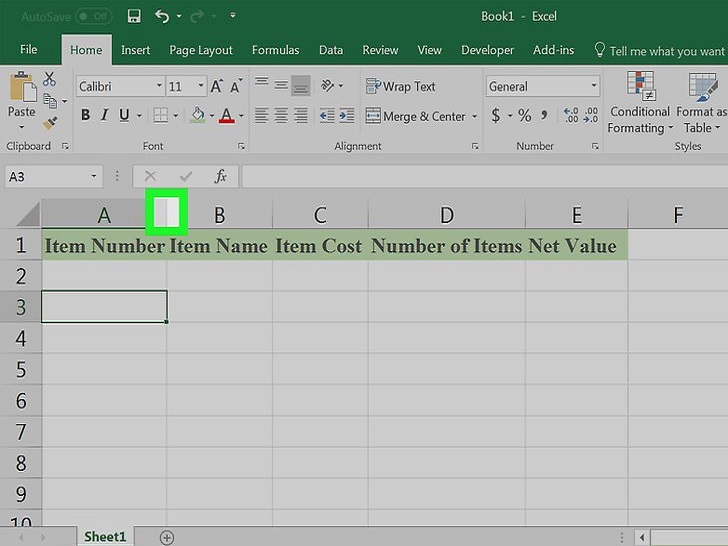Expand the Name Box dropdown arrow

coord(93,176)
